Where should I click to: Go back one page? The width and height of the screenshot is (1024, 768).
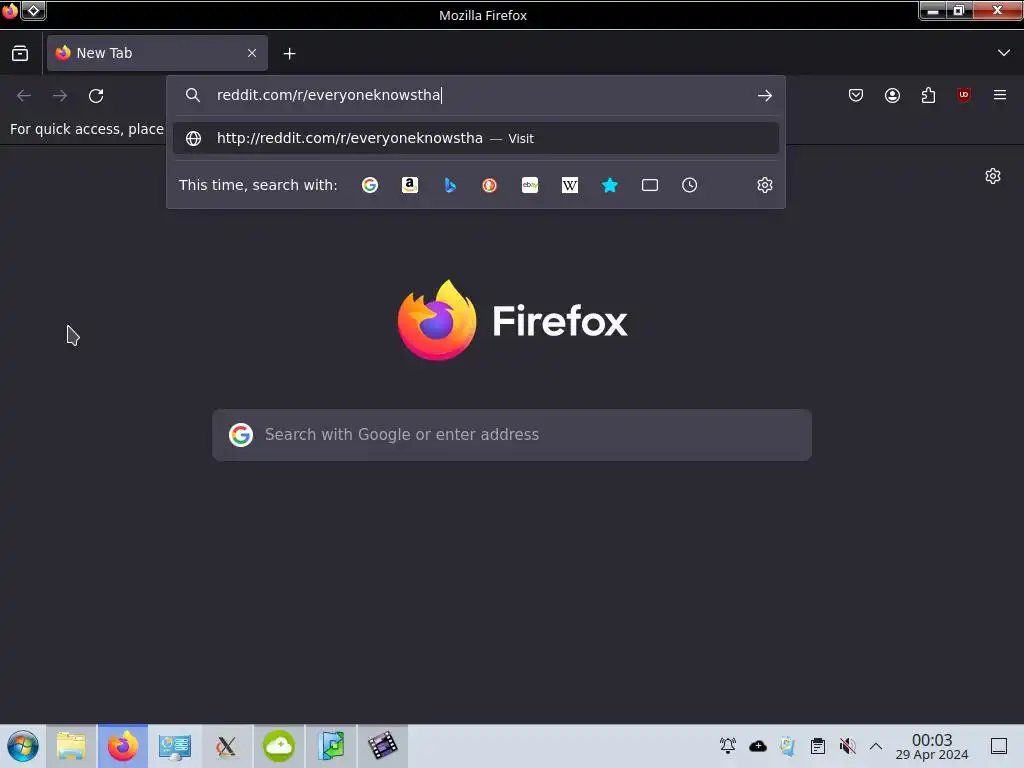(24, 96)
